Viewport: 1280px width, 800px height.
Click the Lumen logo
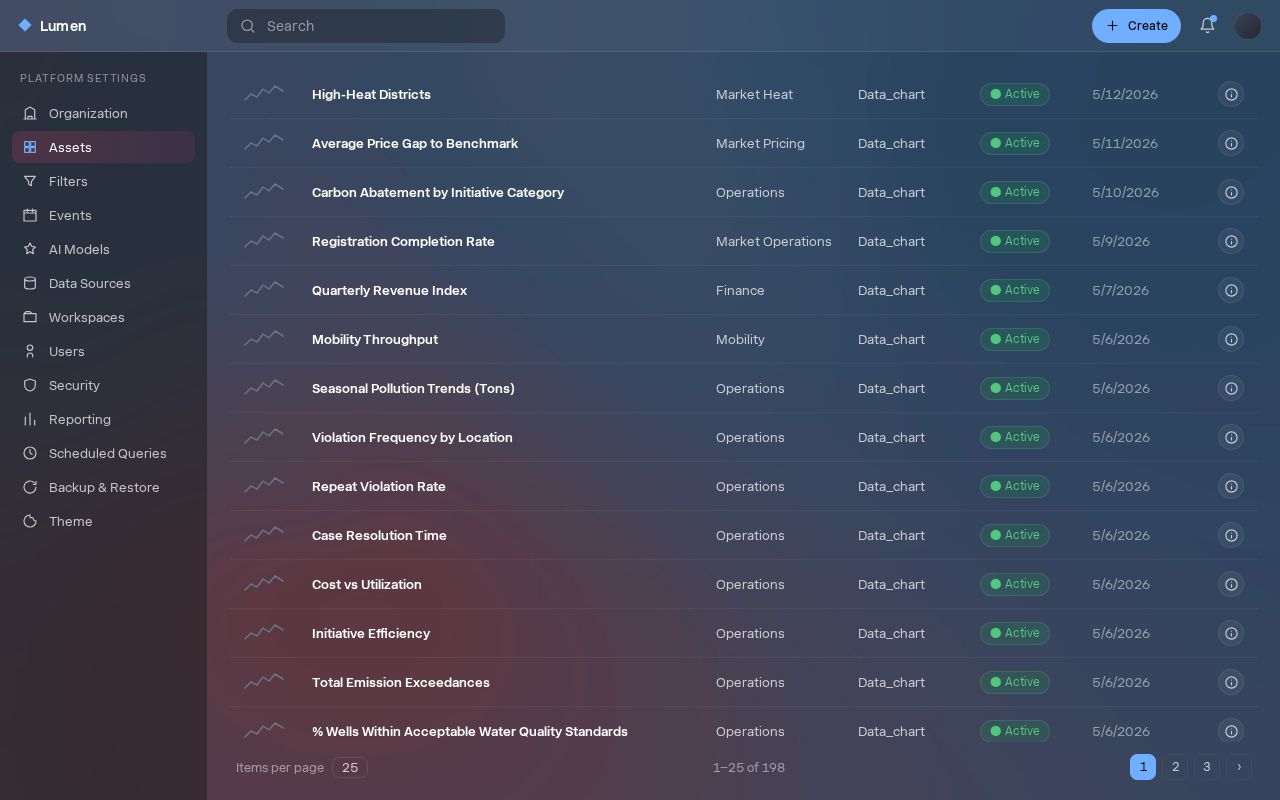(x=52, y=26)
